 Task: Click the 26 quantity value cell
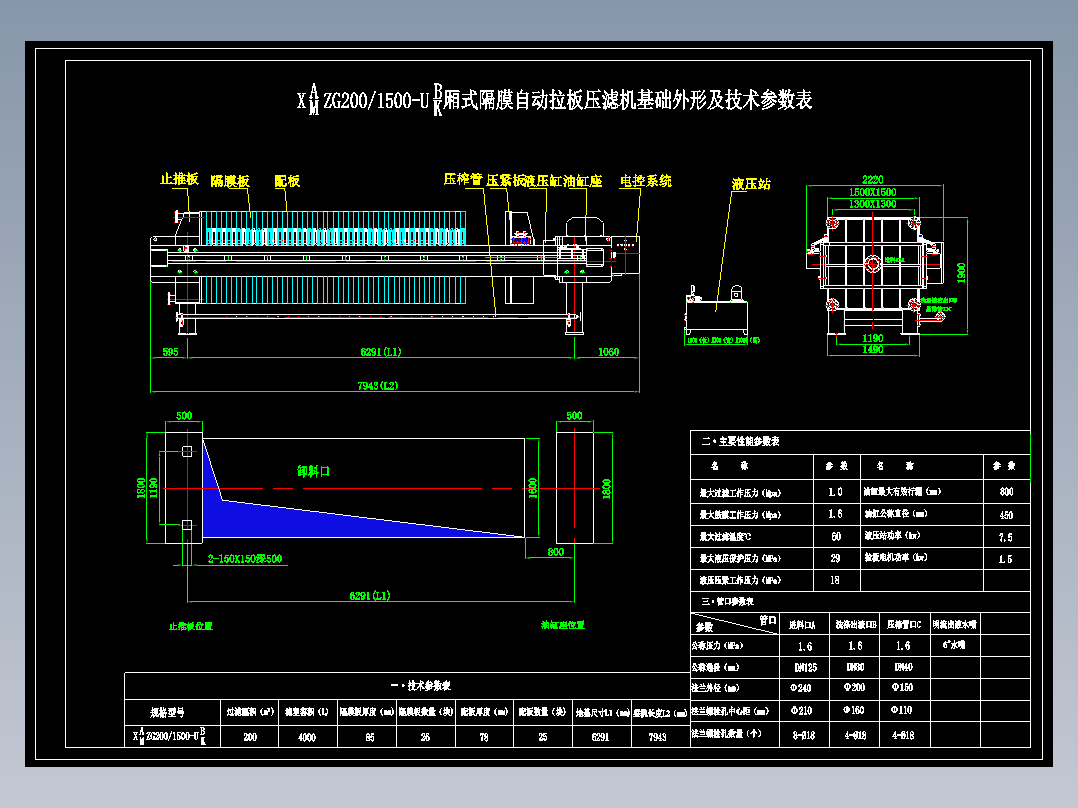point(425,737)
